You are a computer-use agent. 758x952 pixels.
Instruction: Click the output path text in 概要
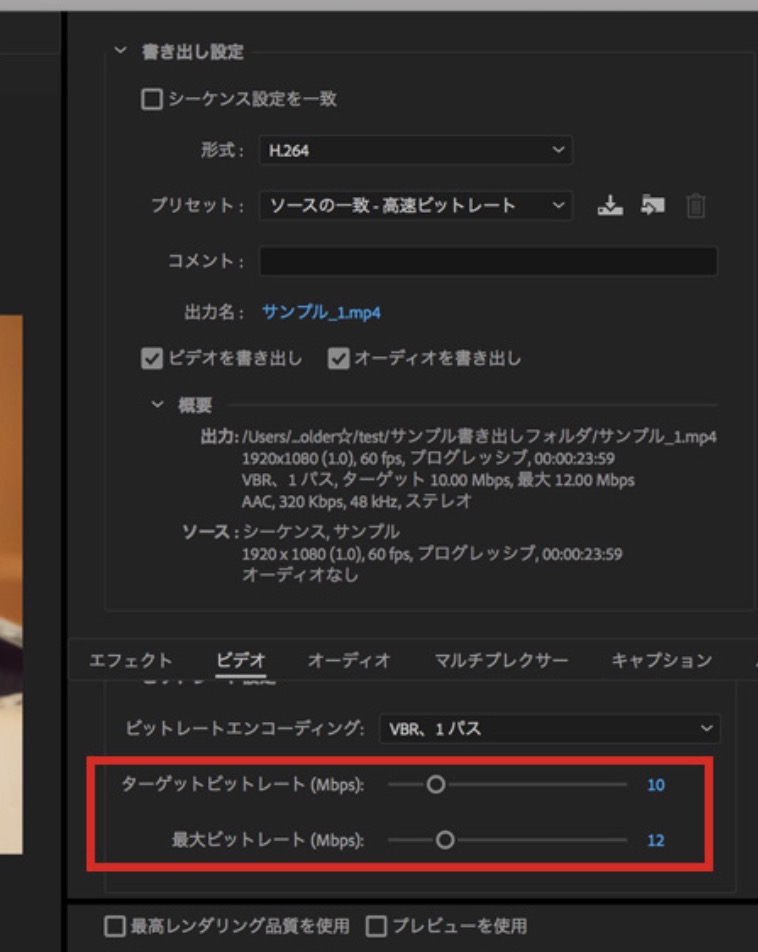click(x=479, y=437)
